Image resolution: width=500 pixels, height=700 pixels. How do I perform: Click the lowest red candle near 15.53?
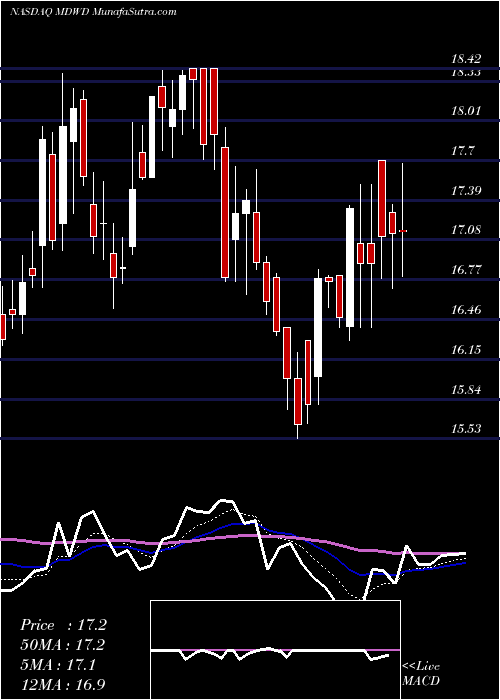(x=298, y=401)
